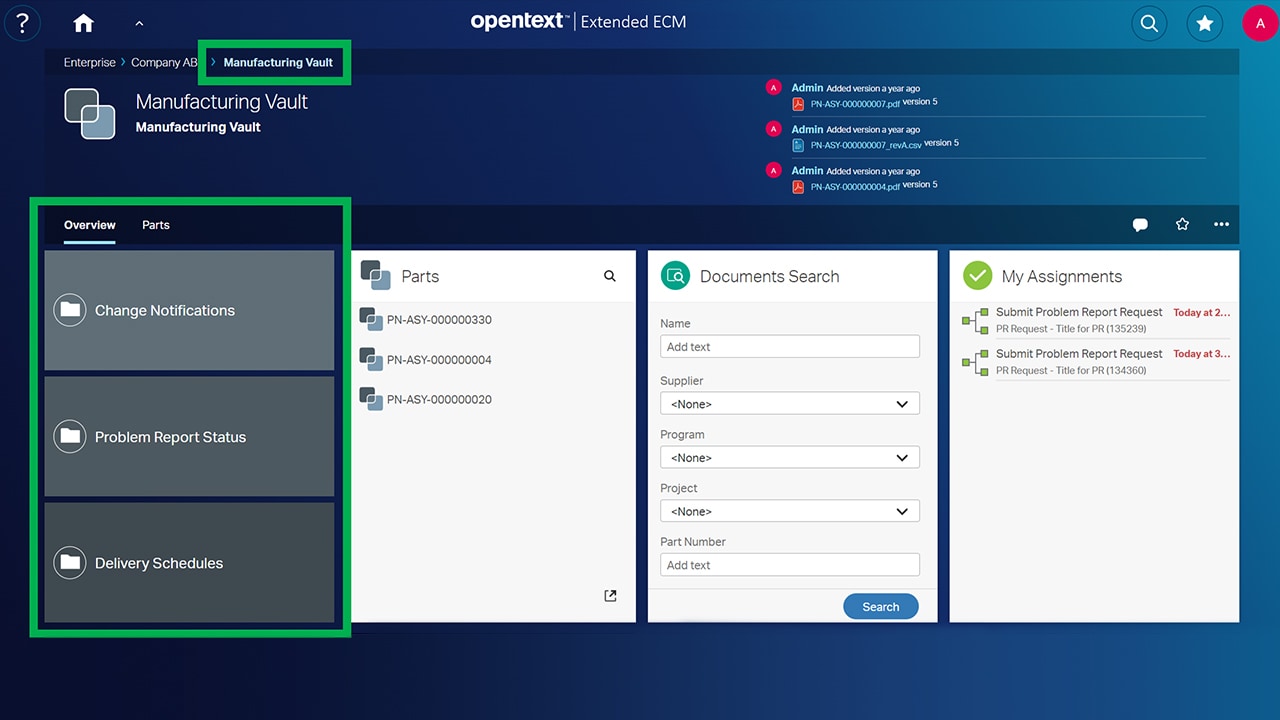This screenshot has height=720, width=1280.
Task: Expand Parts widget with open icon
Action: tap(610, 596)
